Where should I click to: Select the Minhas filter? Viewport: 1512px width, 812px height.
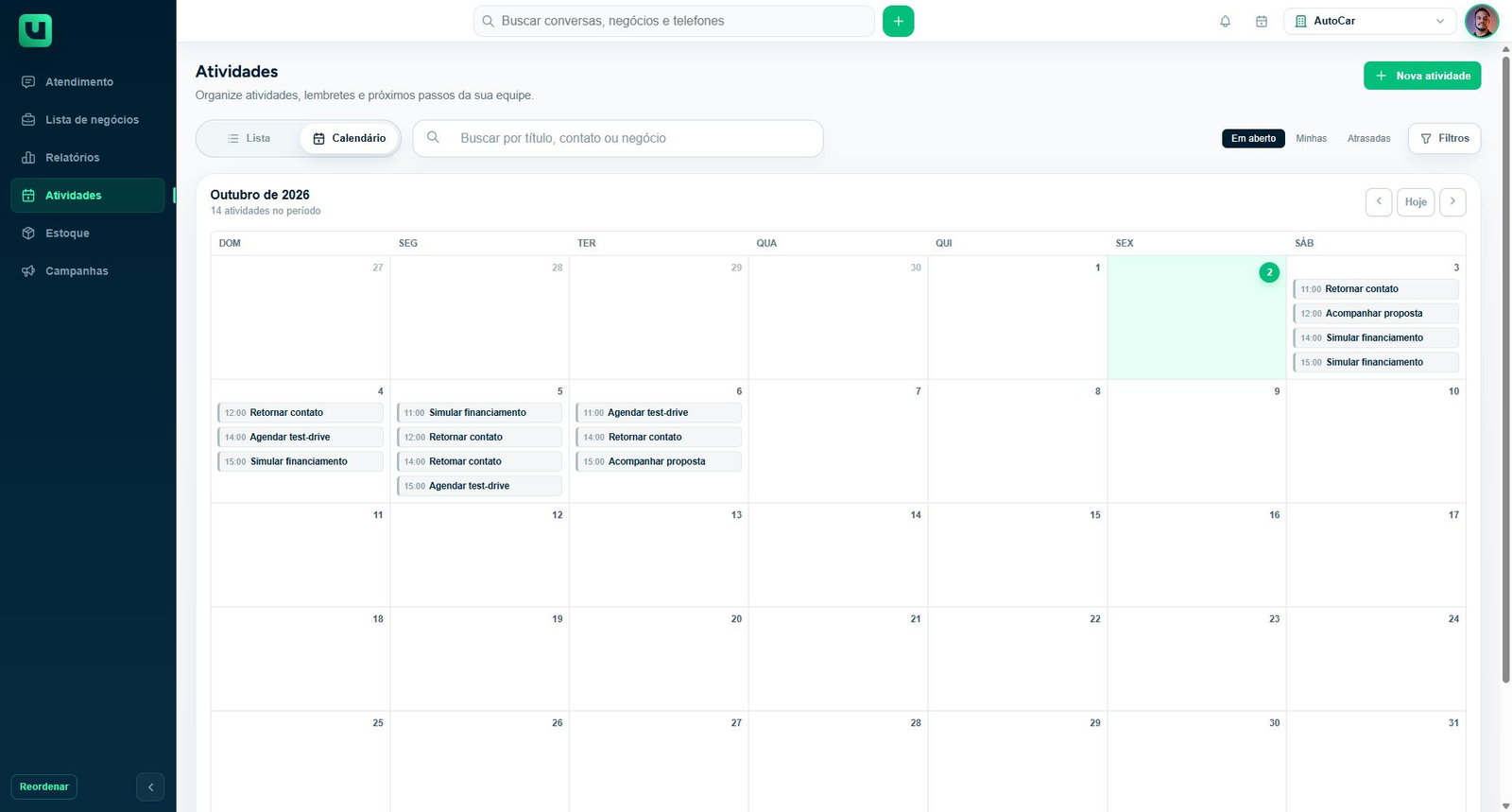pos(1311,138)
